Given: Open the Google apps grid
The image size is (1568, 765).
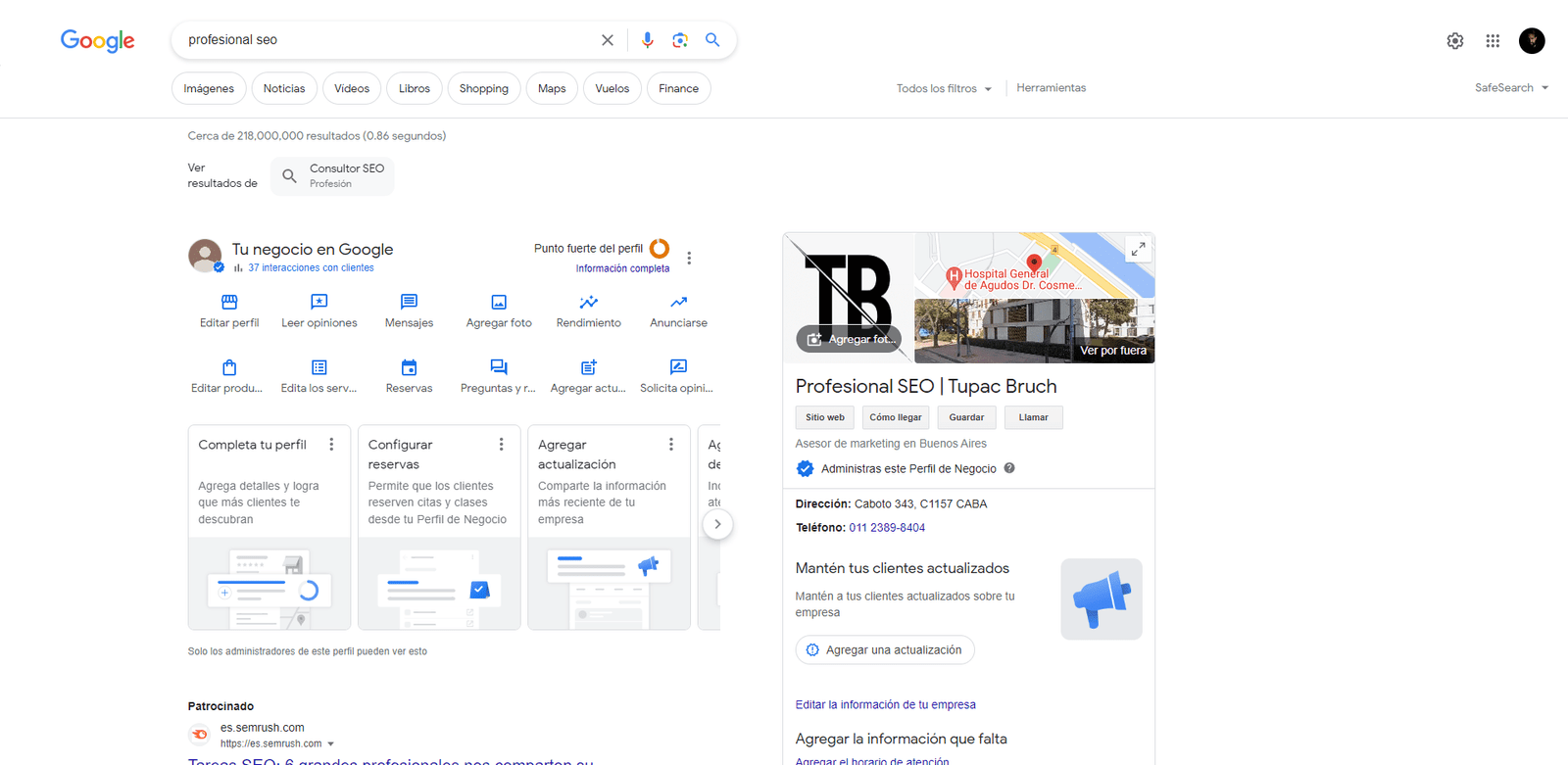Looking at the screenshot, I should [1493, 40].
